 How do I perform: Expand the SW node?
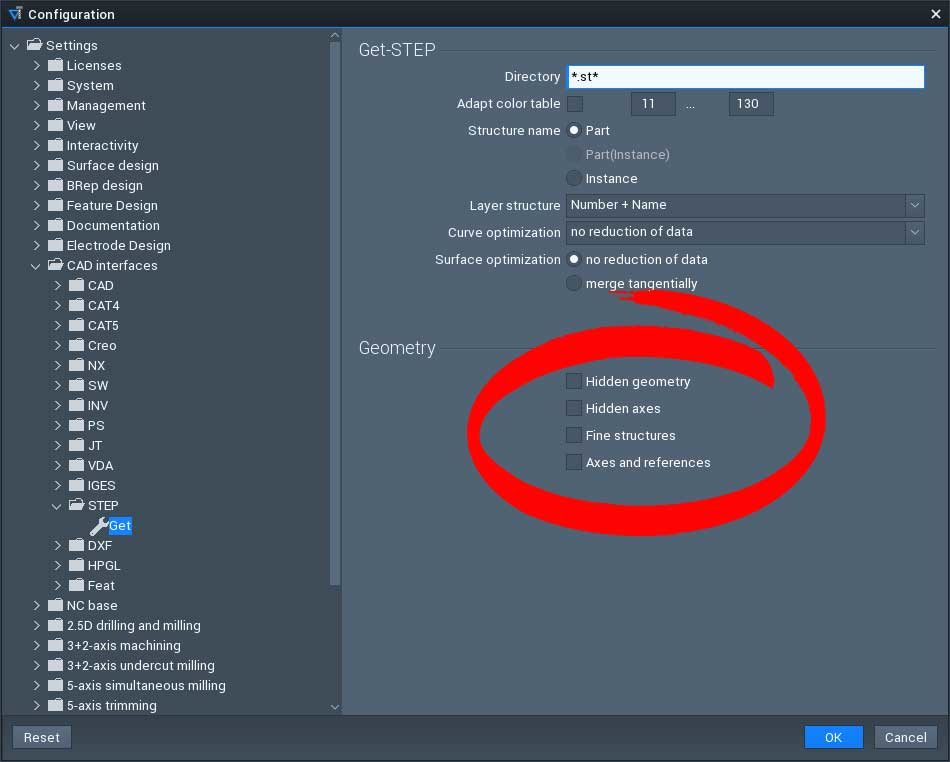[58, 385]
